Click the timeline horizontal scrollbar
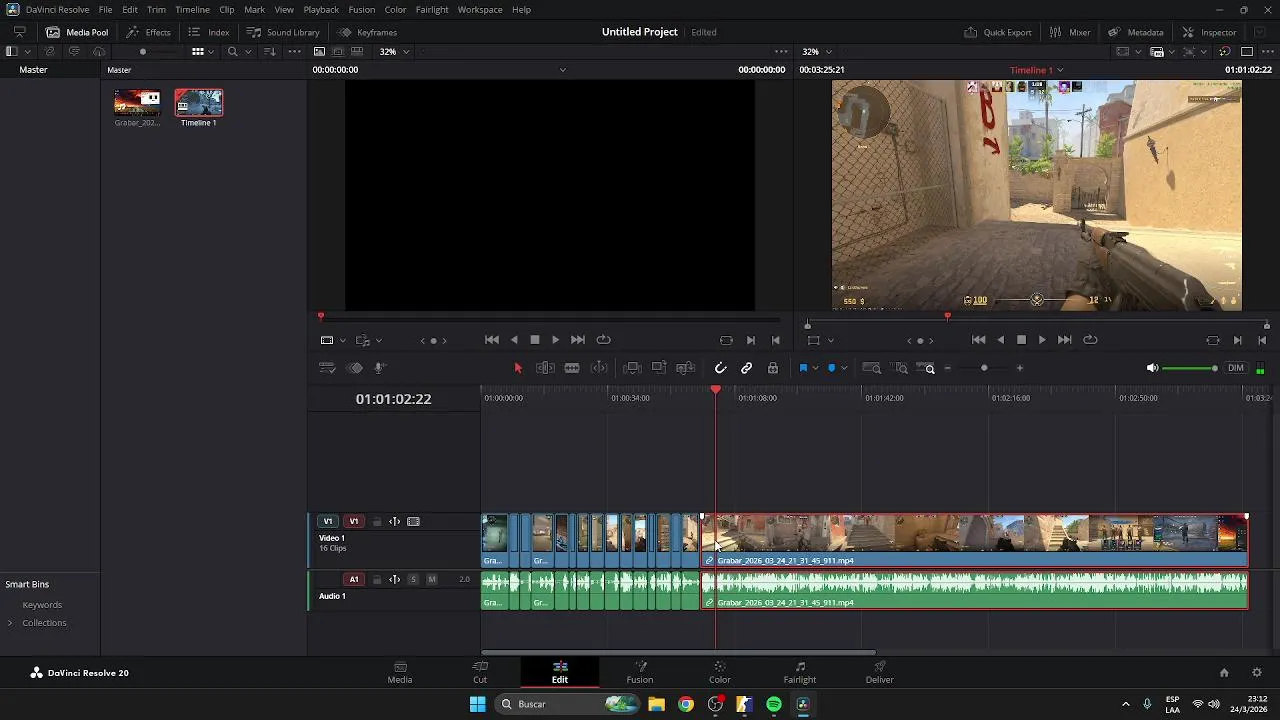 pyautogui.click(x=678, y=653)
